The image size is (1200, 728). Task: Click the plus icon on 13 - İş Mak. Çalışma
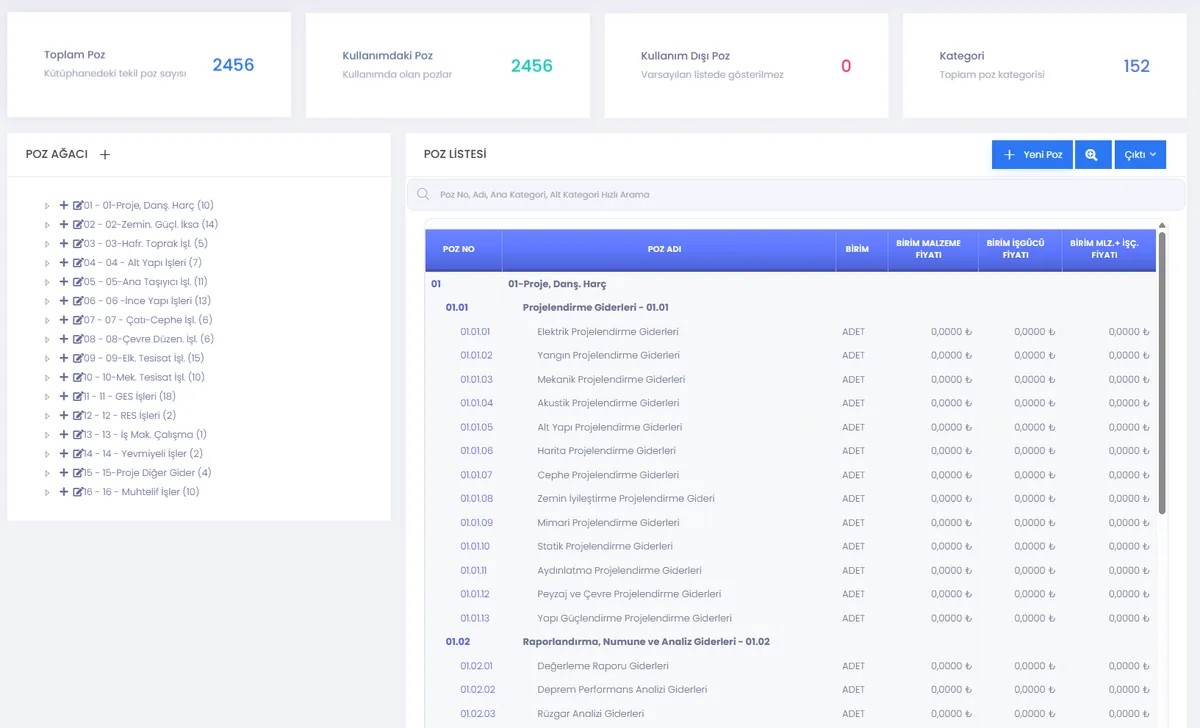pyautogui.click(x=64, y=434)
